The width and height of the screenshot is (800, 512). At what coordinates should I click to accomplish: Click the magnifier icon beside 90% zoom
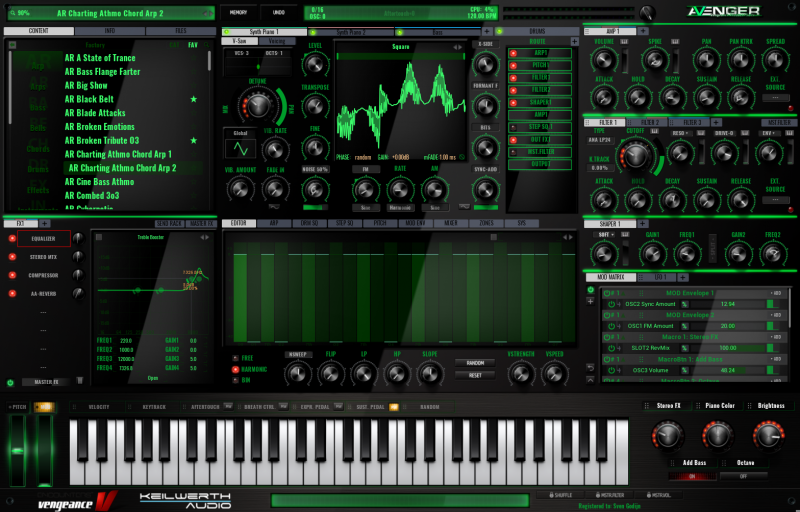(x=12, y=13)
